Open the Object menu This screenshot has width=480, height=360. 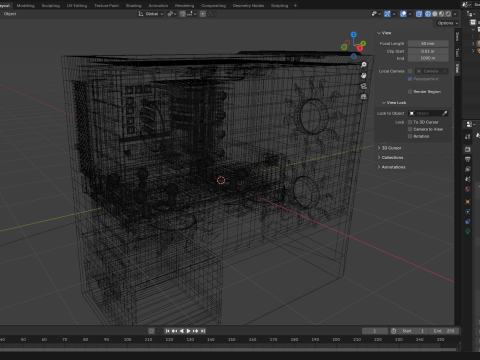pos(10,14)
